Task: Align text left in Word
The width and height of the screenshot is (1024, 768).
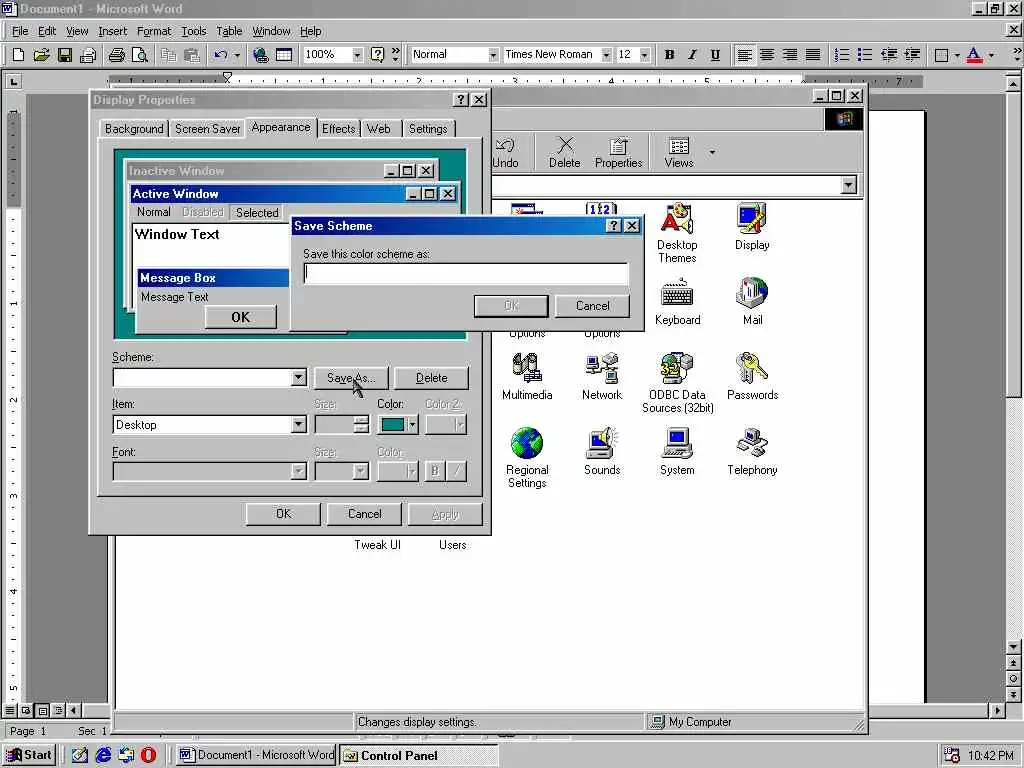Action: [744, 55]
